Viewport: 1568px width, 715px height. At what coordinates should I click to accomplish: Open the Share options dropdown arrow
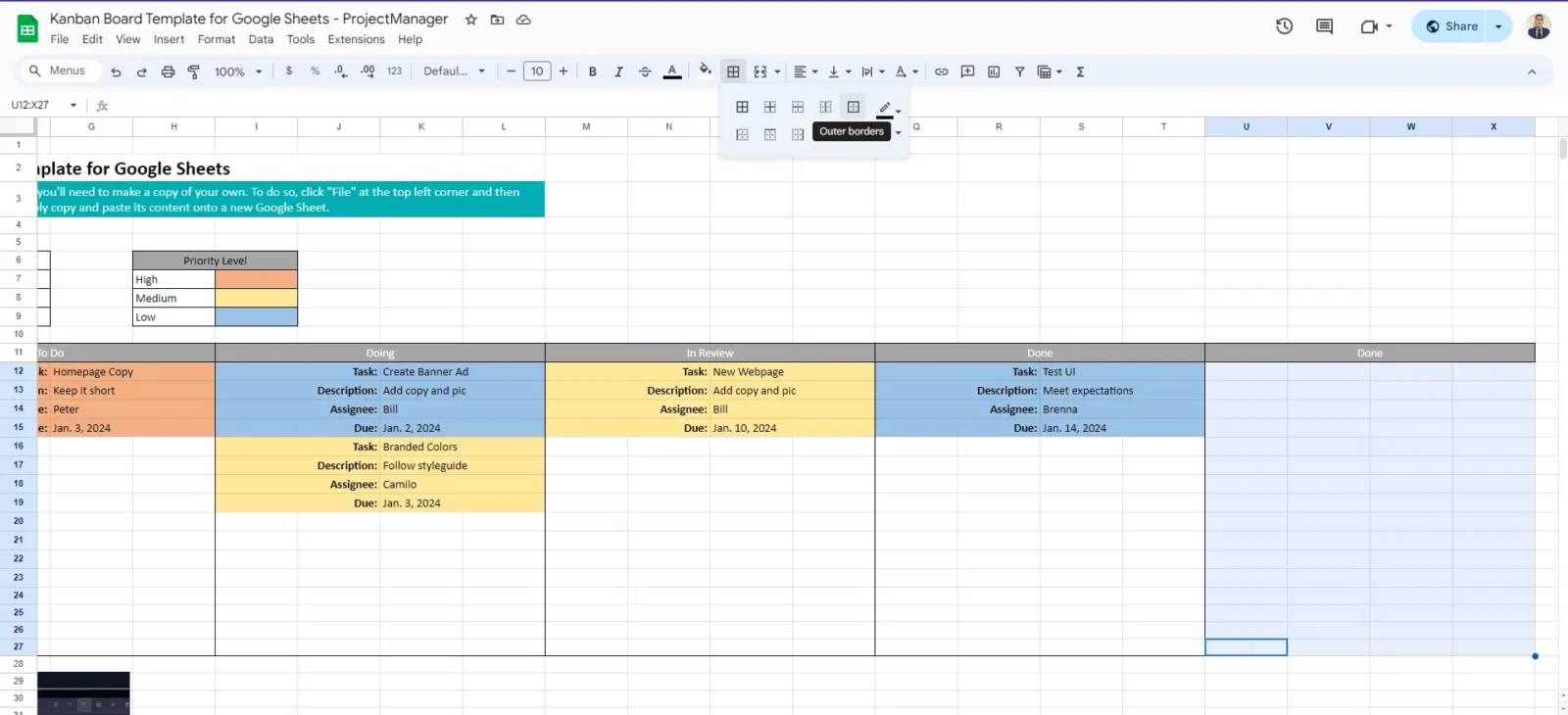[1498, 26]
